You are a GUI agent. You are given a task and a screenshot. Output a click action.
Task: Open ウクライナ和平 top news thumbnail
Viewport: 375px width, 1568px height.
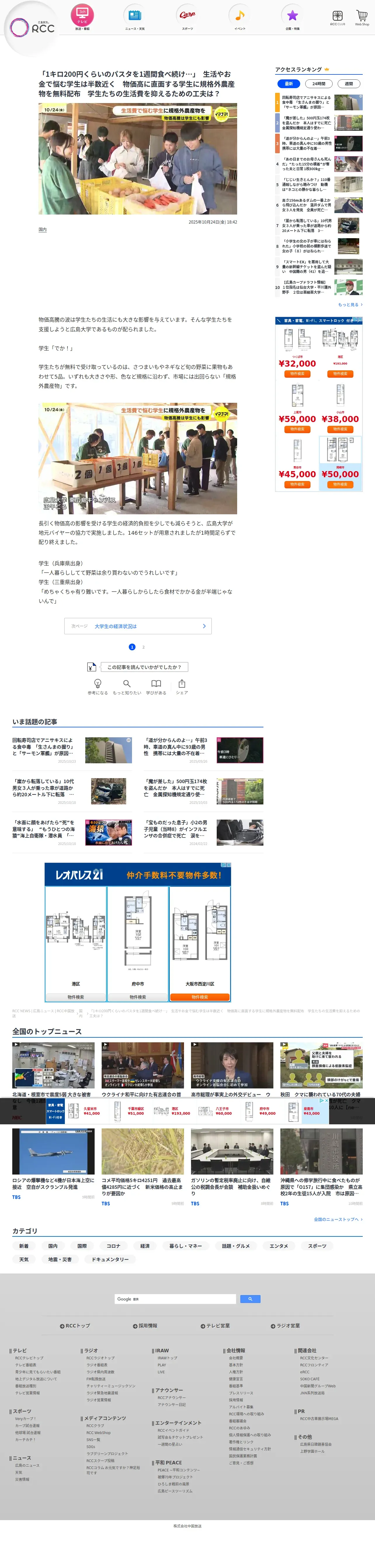coord(143,1065)
